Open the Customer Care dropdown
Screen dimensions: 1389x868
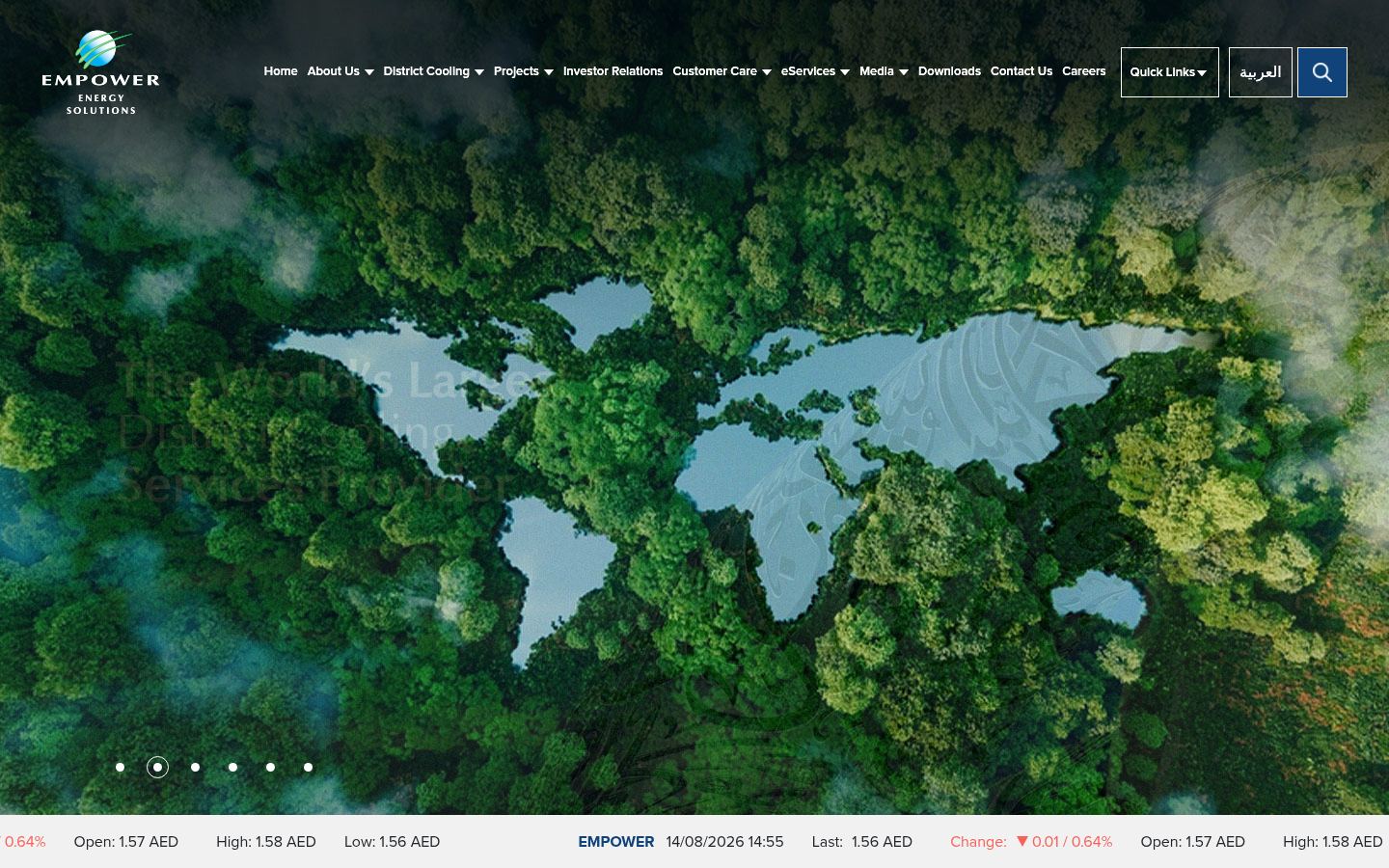(x=722, y=71)
